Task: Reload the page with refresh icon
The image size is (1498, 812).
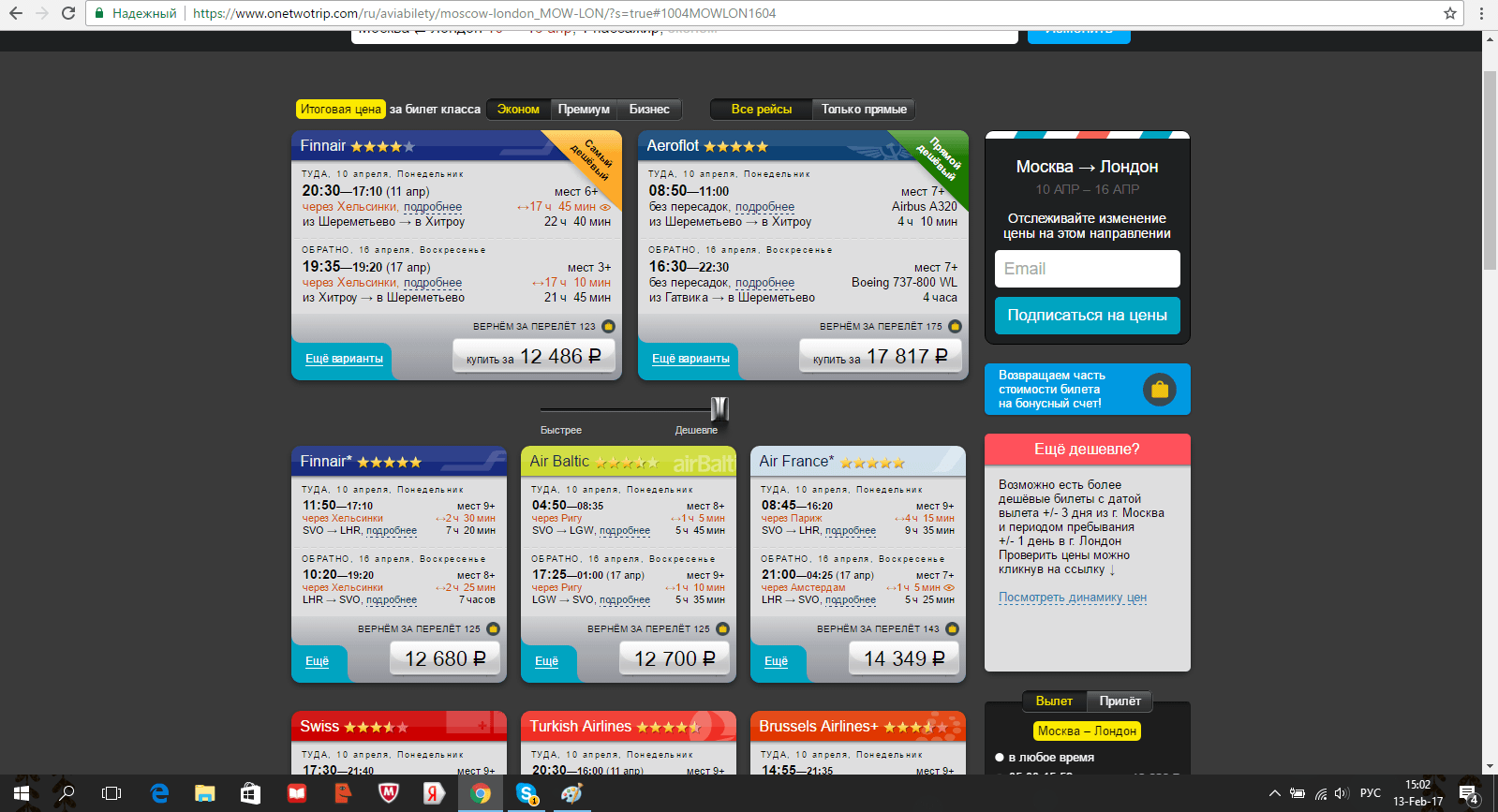Action: point(67,13)
